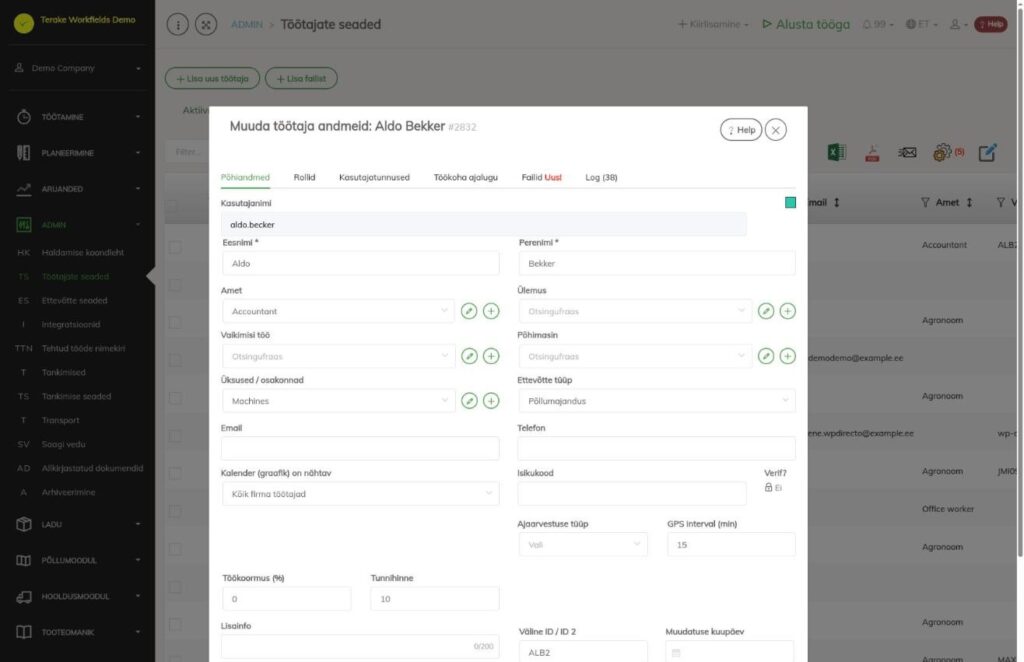Edit the Ülemus entry with the pencil icon

(x=766, y=311)
